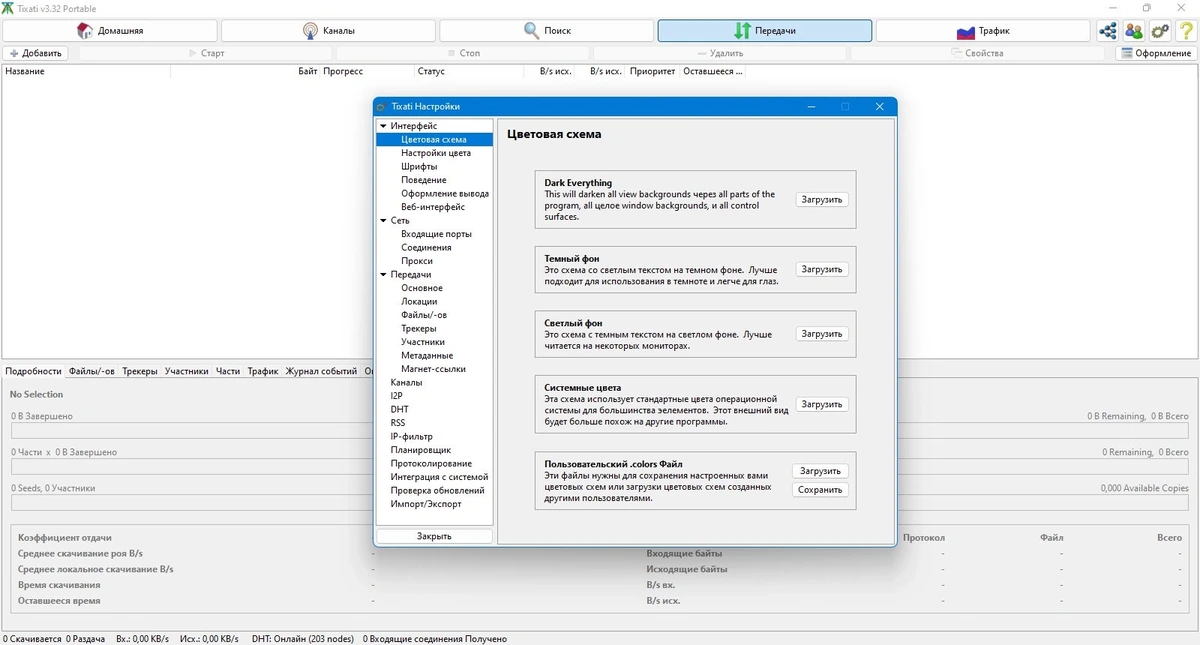Switch to the Трекеры bottom tab

pyautogui.click(x=140, y=371)
